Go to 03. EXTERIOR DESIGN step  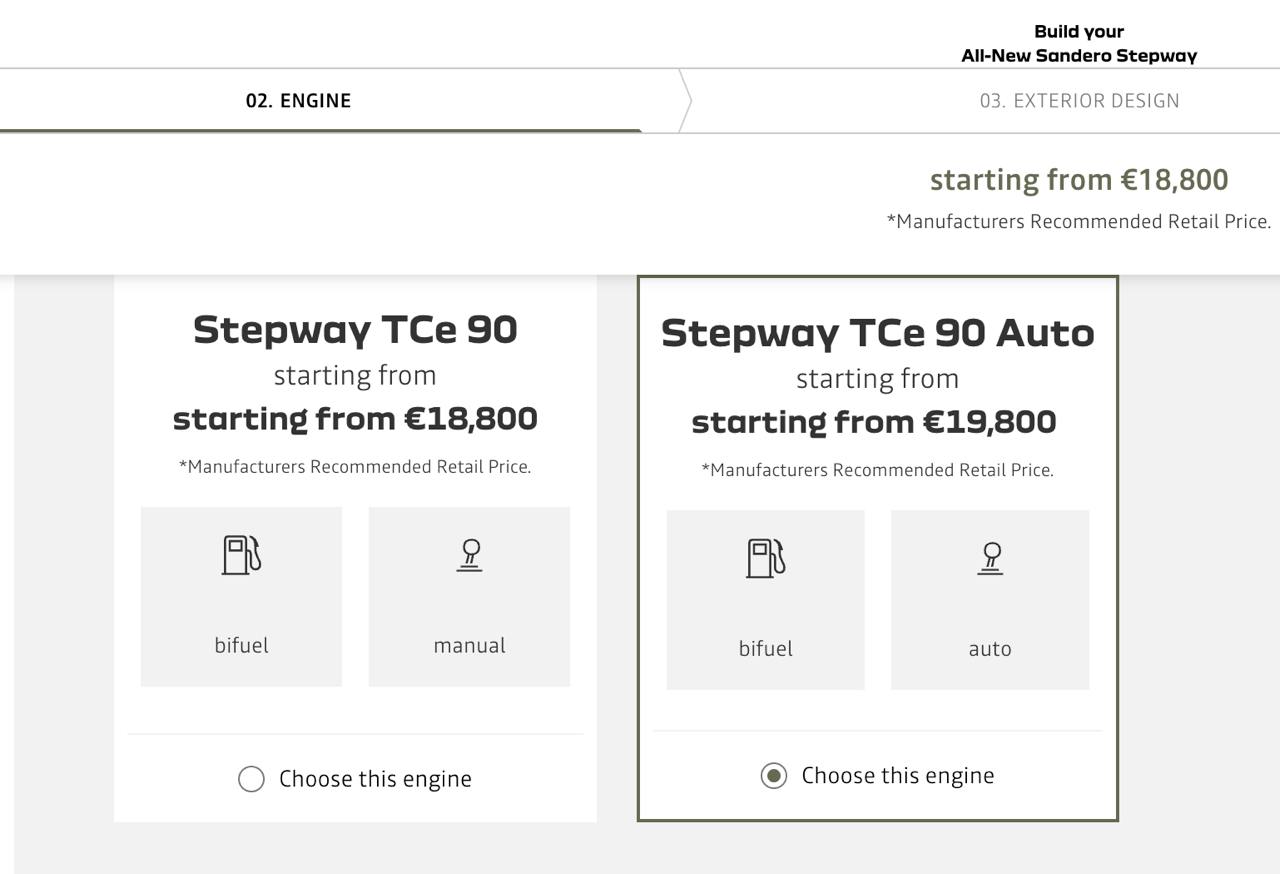(1079, 101)
